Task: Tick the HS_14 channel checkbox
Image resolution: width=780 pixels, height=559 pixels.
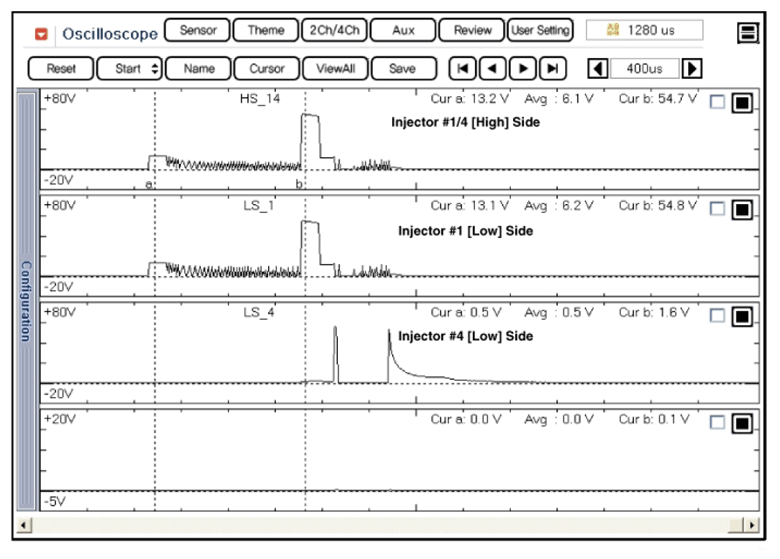Action: (x=716, y=101)
